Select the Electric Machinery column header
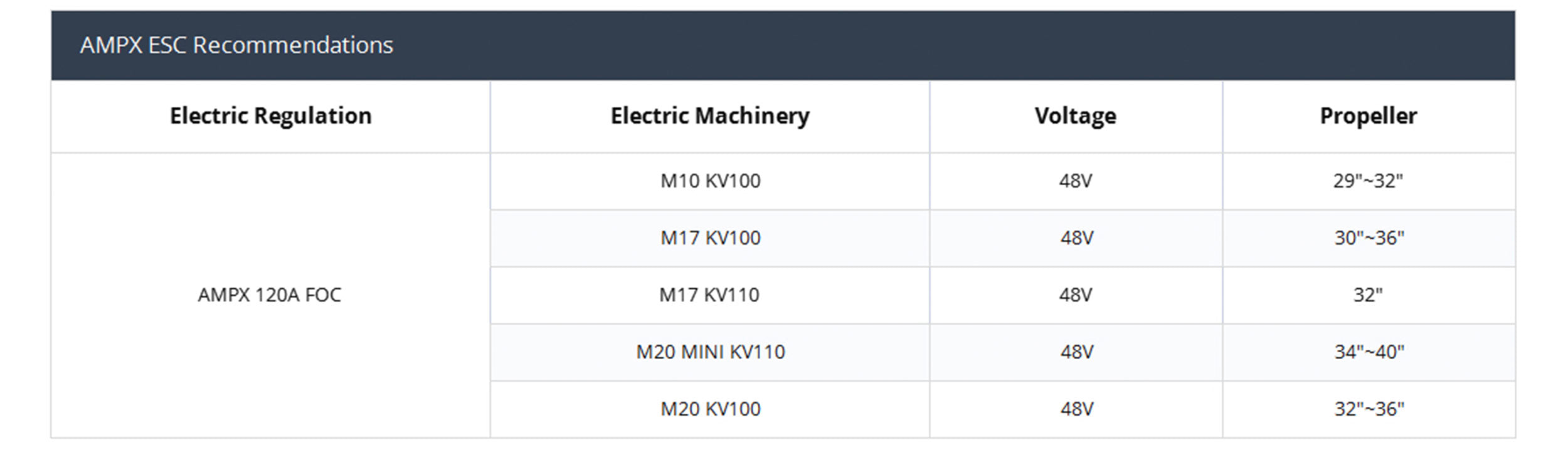1568x464 pixels. [x=710, y=116]
